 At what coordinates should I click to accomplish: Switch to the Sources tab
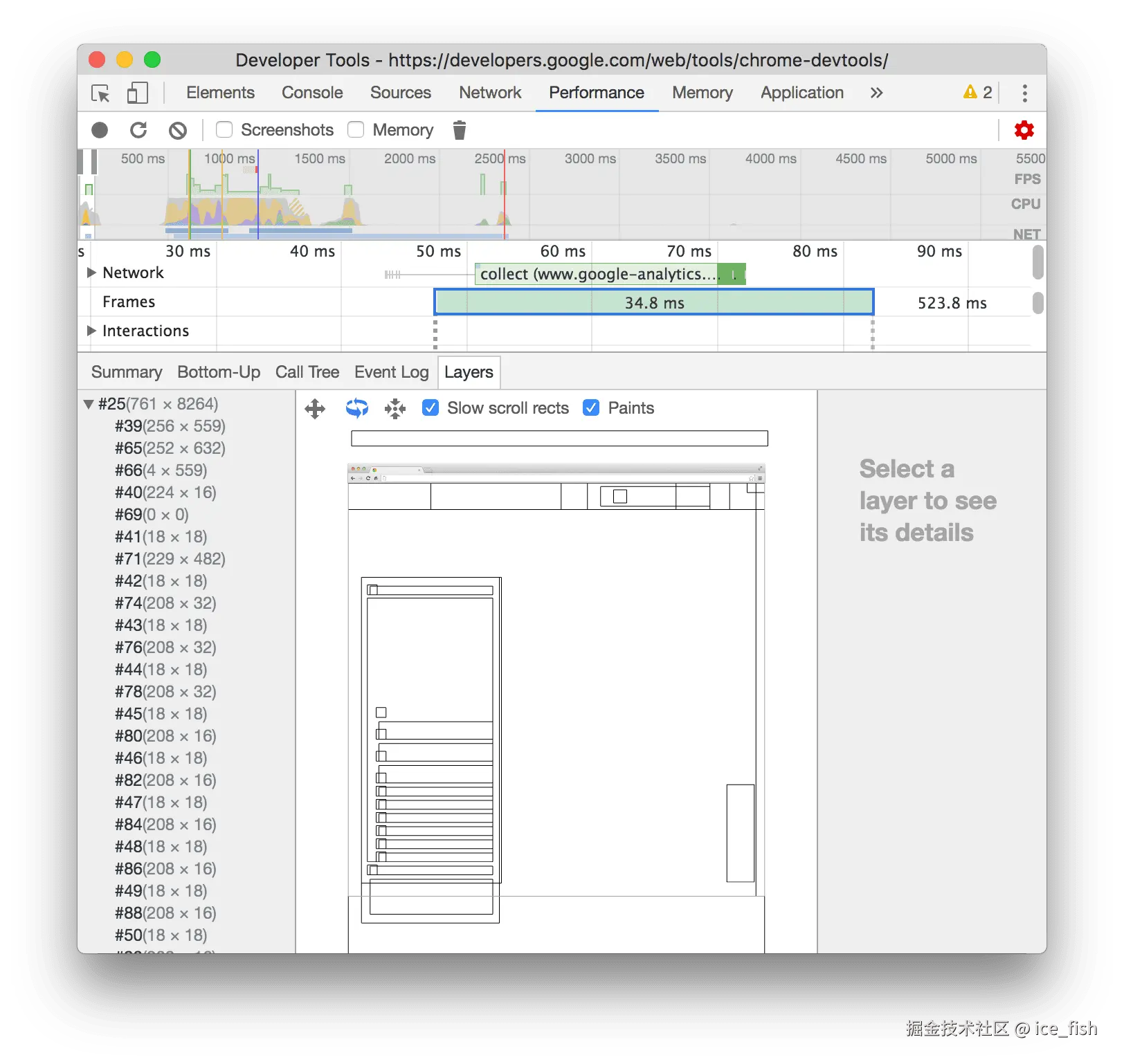point(401,93)
